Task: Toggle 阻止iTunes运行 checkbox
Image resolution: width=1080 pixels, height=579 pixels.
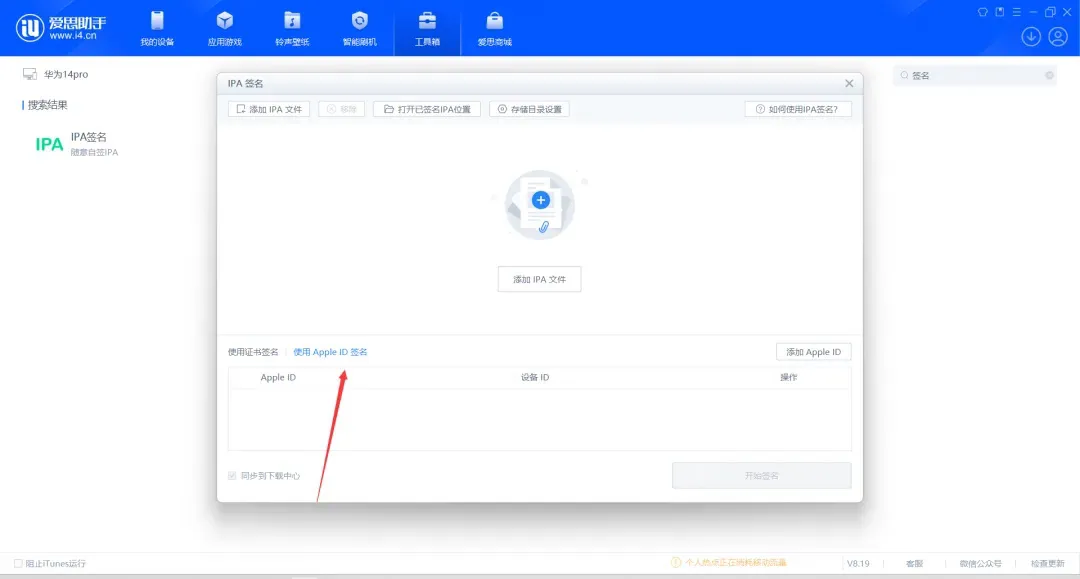Action: (x=18, y=563)
